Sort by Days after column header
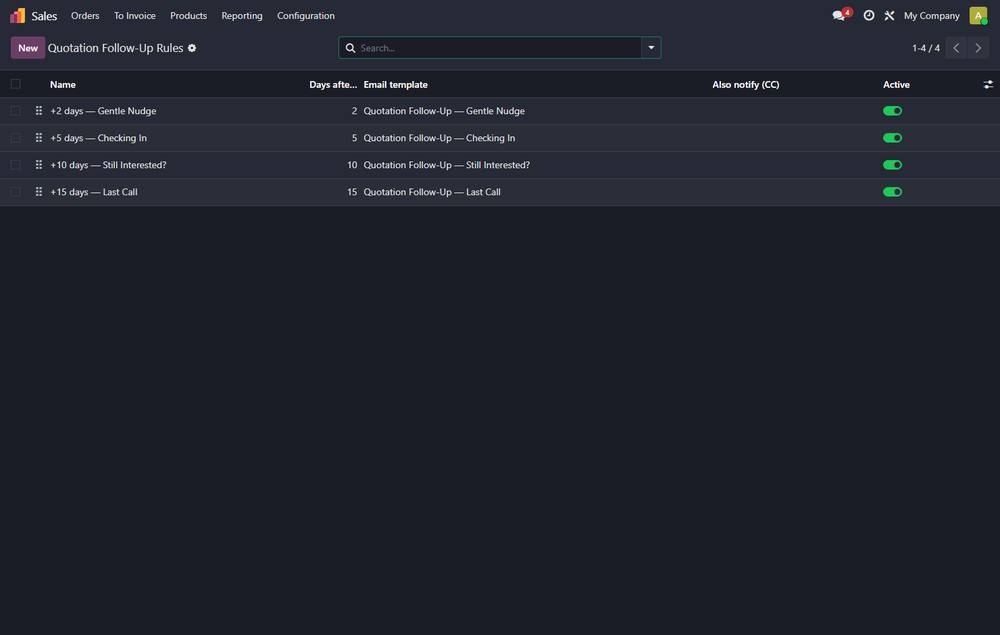 pos(333,84)
